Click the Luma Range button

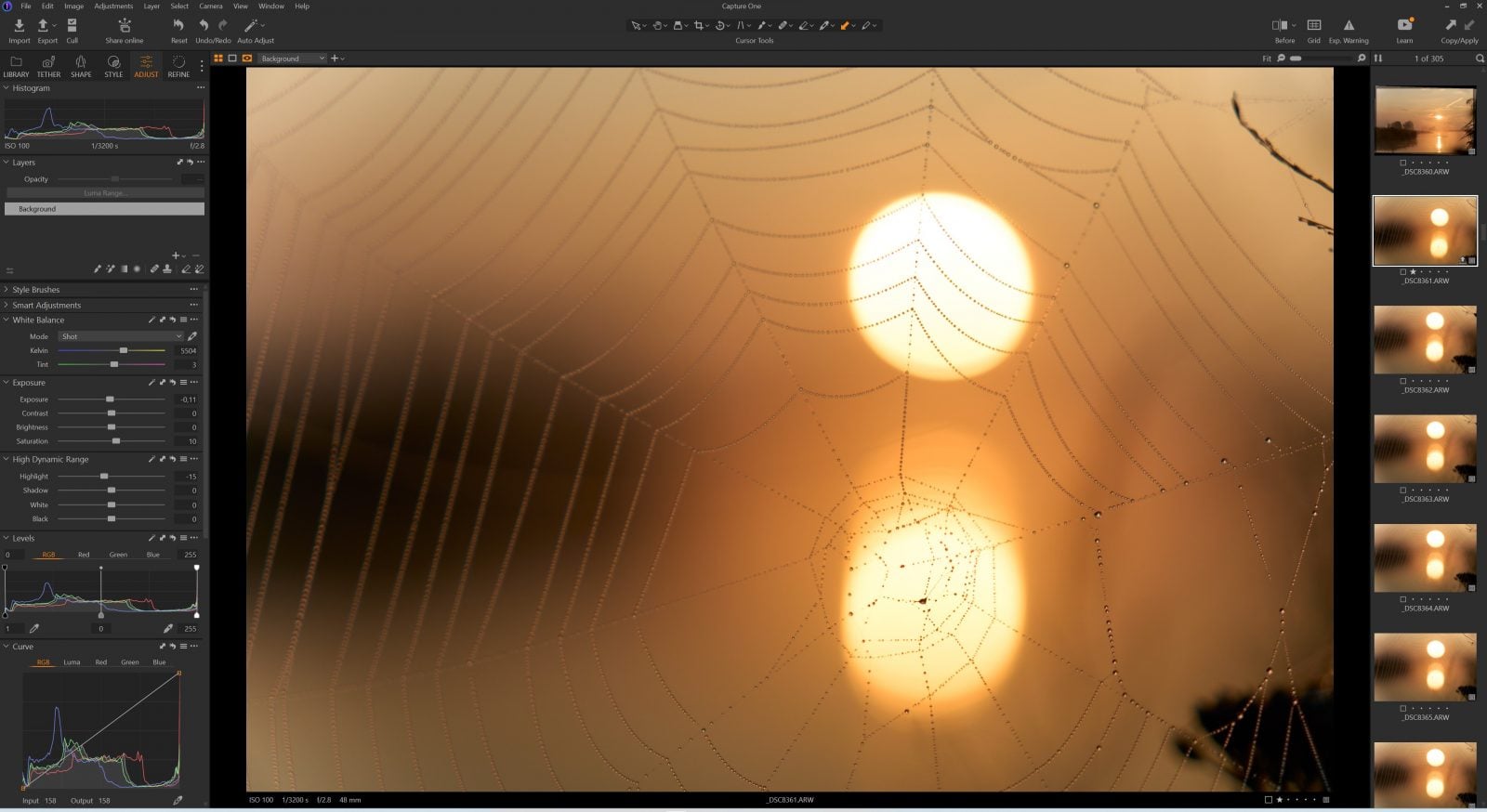[104, 193]
